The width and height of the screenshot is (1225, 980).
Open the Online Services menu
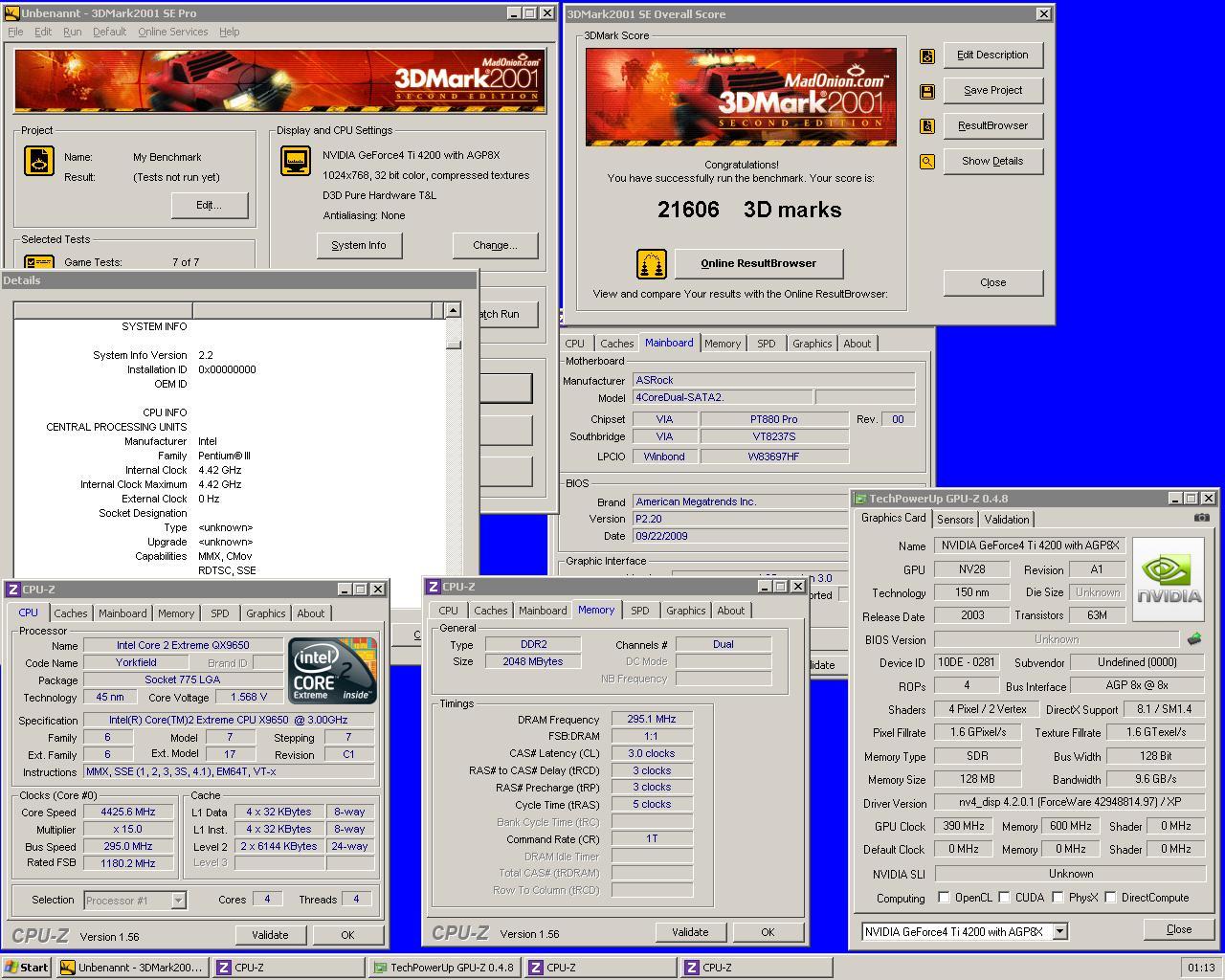tap(172, 32)
